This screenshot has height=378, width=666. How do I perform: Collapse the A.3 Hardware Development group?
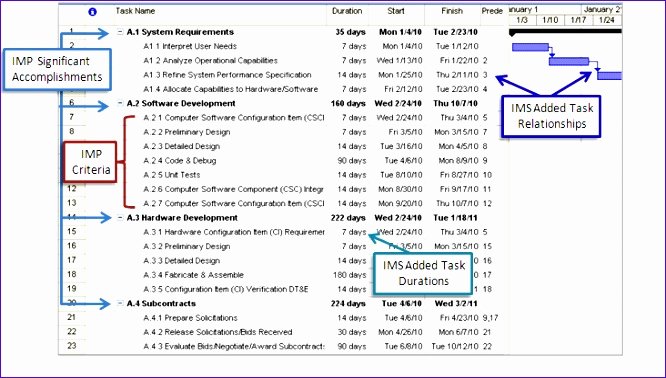(x=120, y=218)
